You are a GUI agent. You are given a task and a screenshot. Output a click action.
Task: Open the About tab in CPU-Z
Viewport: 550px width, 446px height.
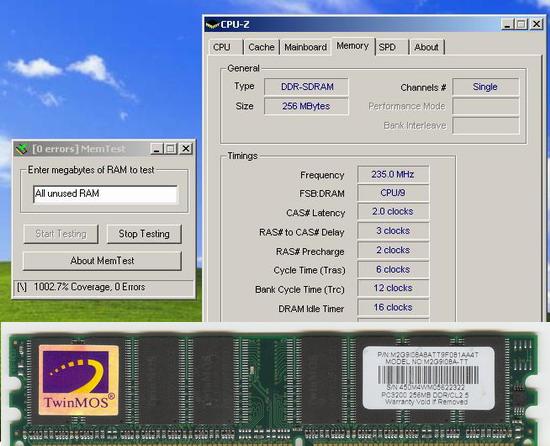427,47
